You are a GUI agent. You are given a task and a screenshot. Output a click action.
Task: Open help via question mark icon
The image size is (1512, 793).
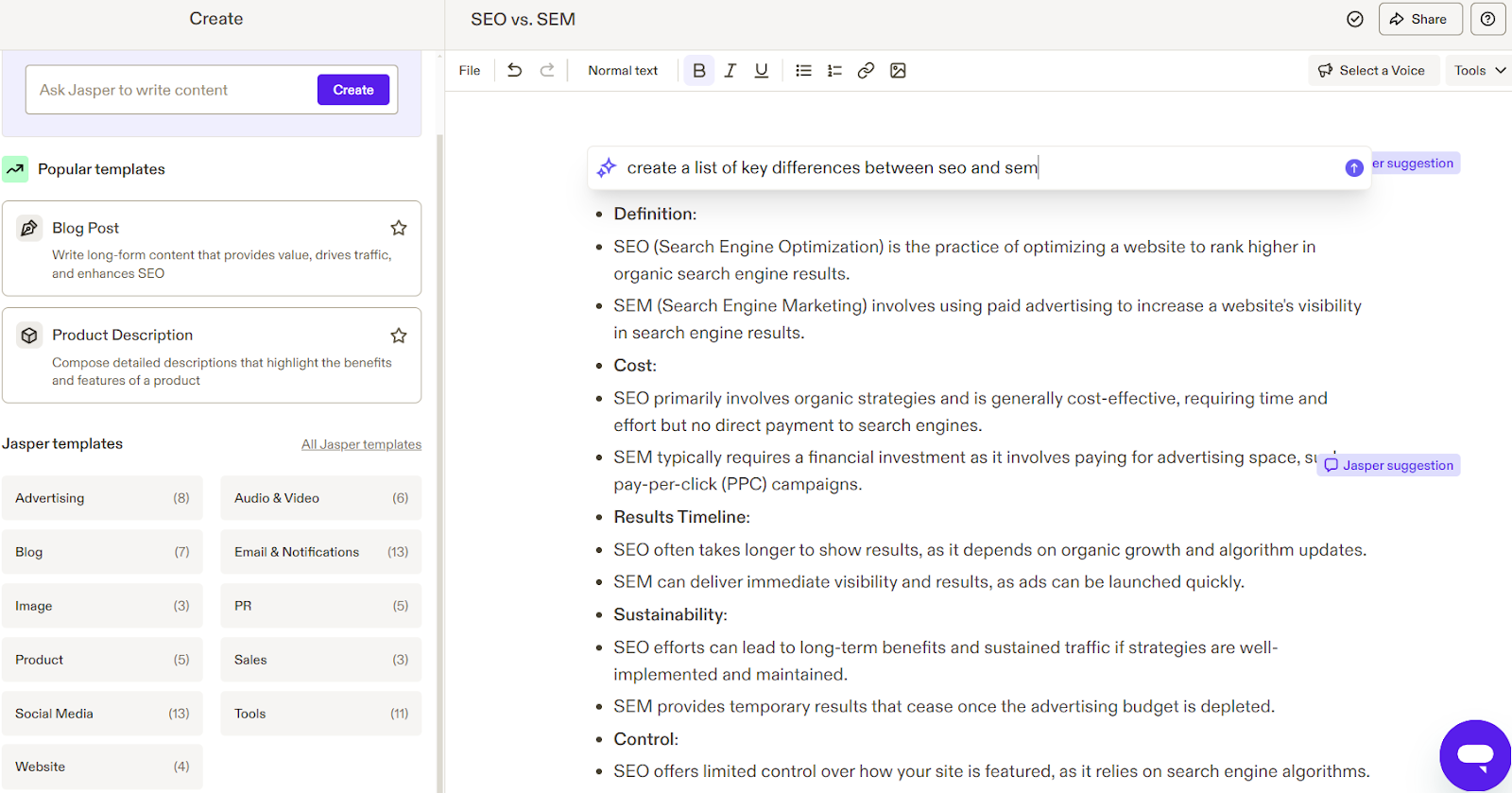point(1487,19)
